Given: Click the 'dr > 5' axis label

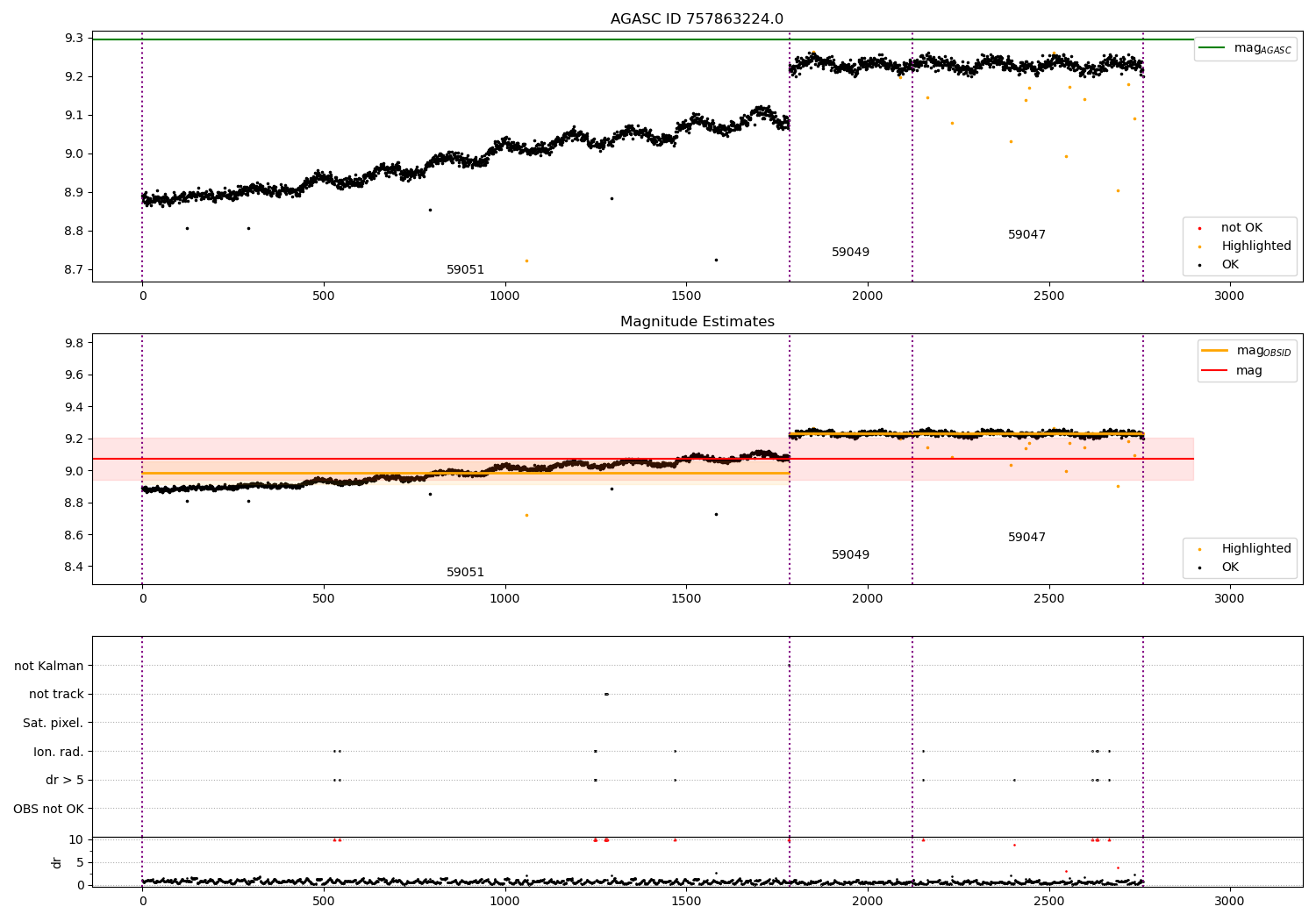Looking at the screenshot, I should [x=65, y=781].
